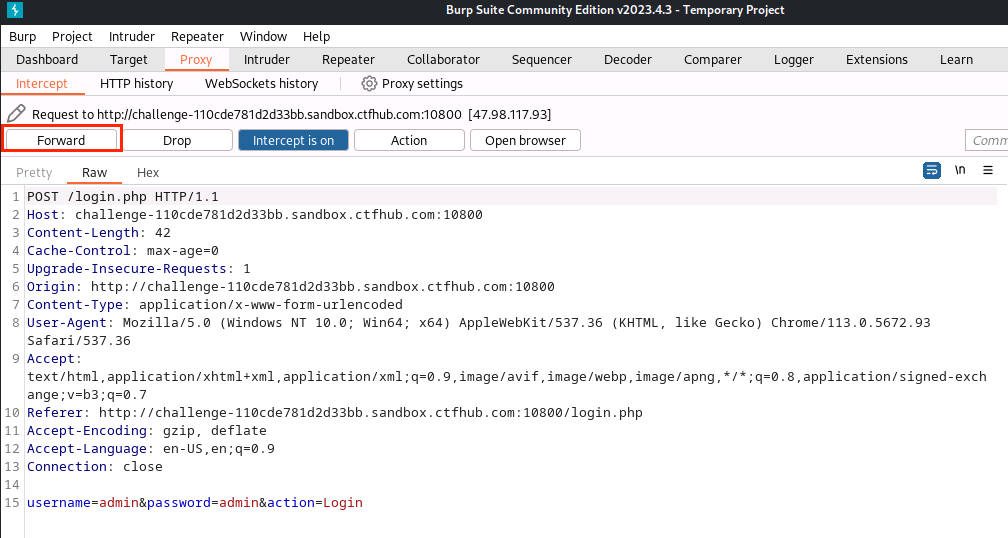Click the Accept-Encoding: gzip, deflate header
This screenshot has width=1008, height=538.
point(147,431)
